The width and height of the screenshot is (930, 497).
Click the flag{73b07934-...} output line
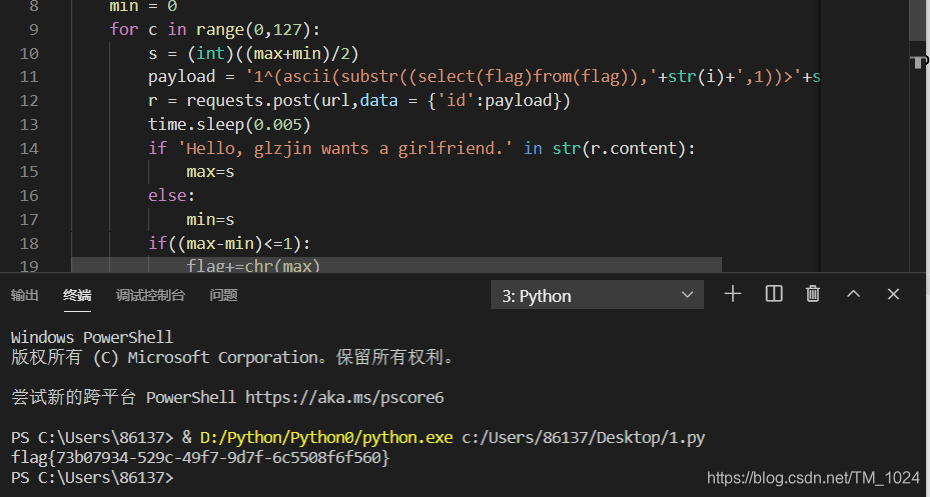pos(200,457)
